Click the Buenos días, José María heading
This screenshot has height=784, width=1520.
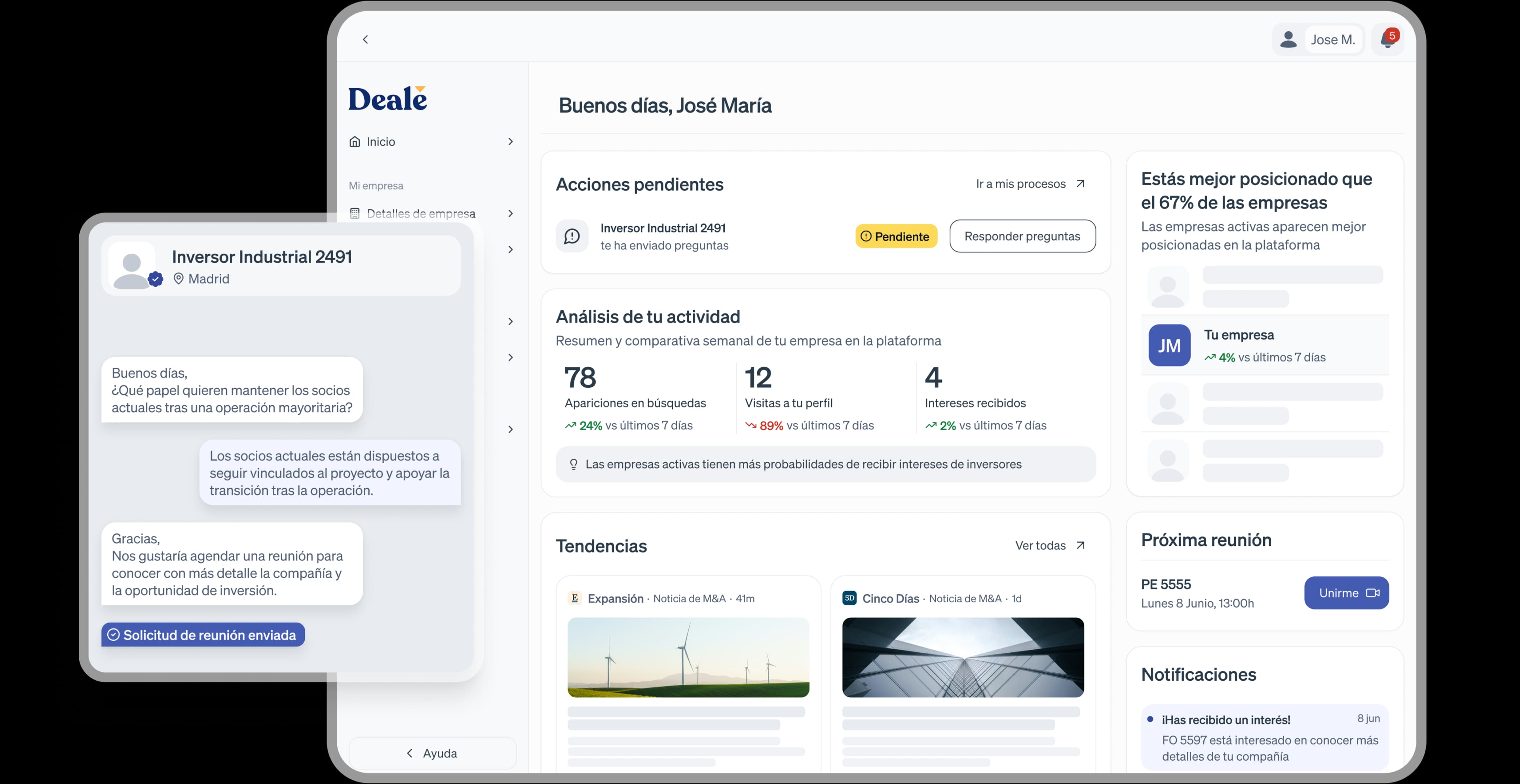coord(665,106)
